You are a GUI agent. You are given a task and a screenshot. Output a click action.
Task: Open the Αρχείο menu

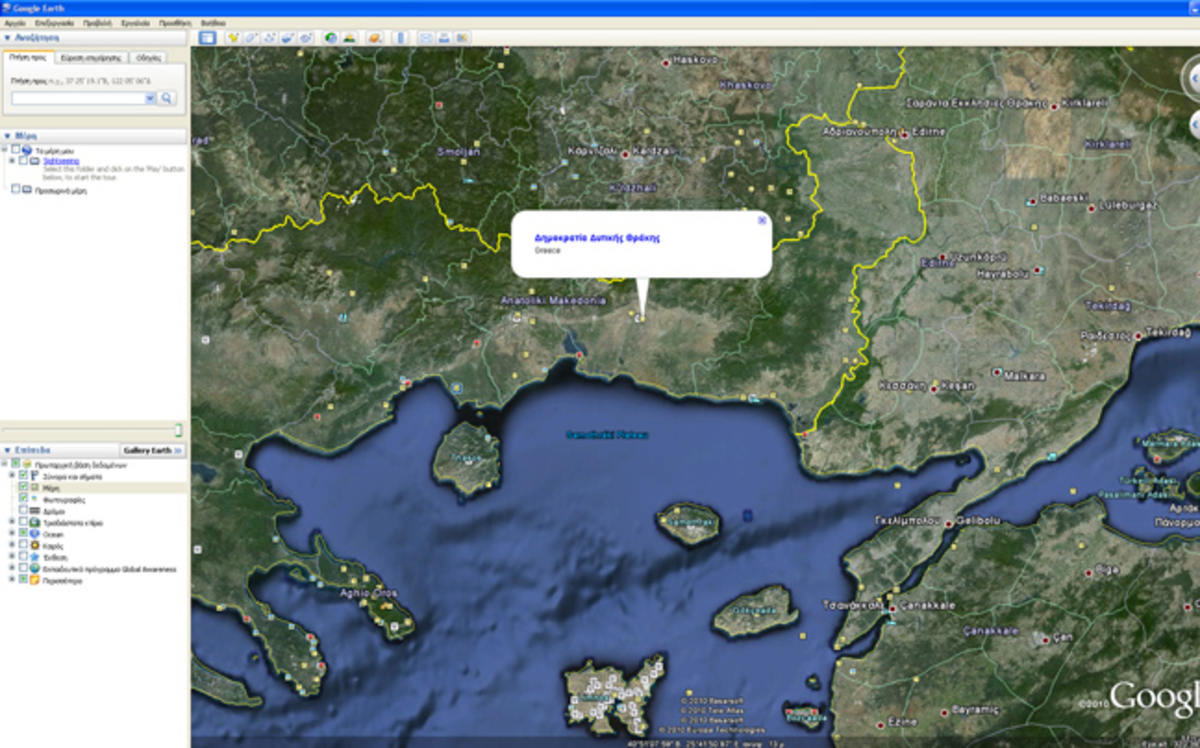(x=15, y=22)
